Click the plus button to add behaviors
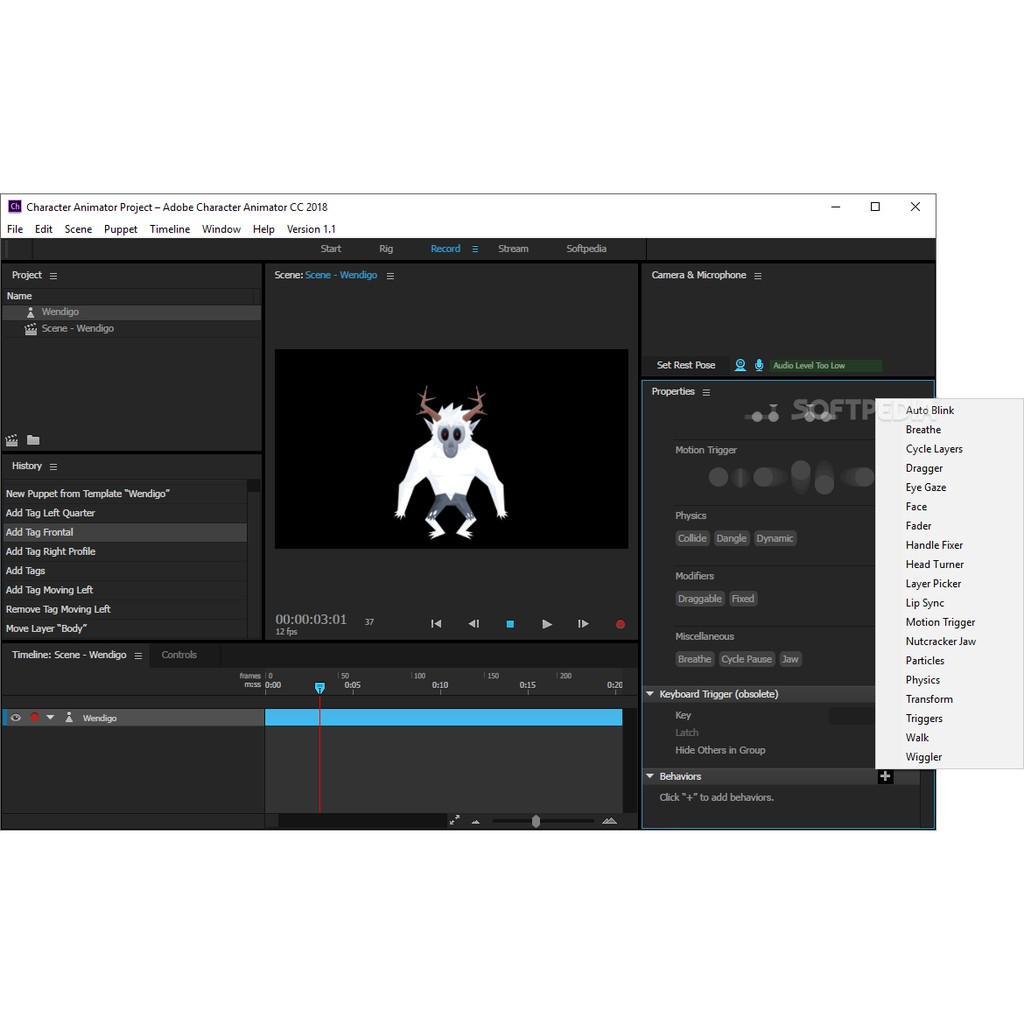Image resolution: width=1024 pixels, height=1024 pixels. 885,776
